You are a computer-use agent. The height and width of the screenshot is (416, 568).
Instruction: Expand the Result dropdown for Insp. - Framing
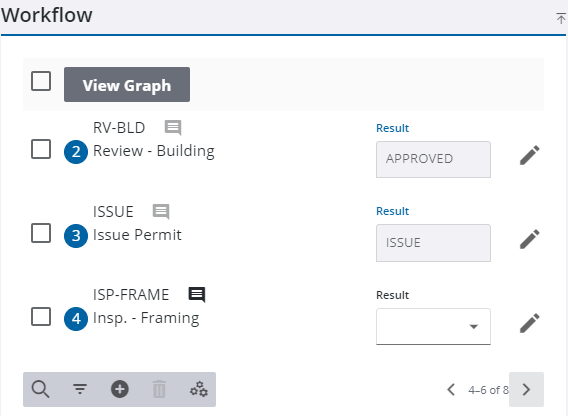point(433,326)
